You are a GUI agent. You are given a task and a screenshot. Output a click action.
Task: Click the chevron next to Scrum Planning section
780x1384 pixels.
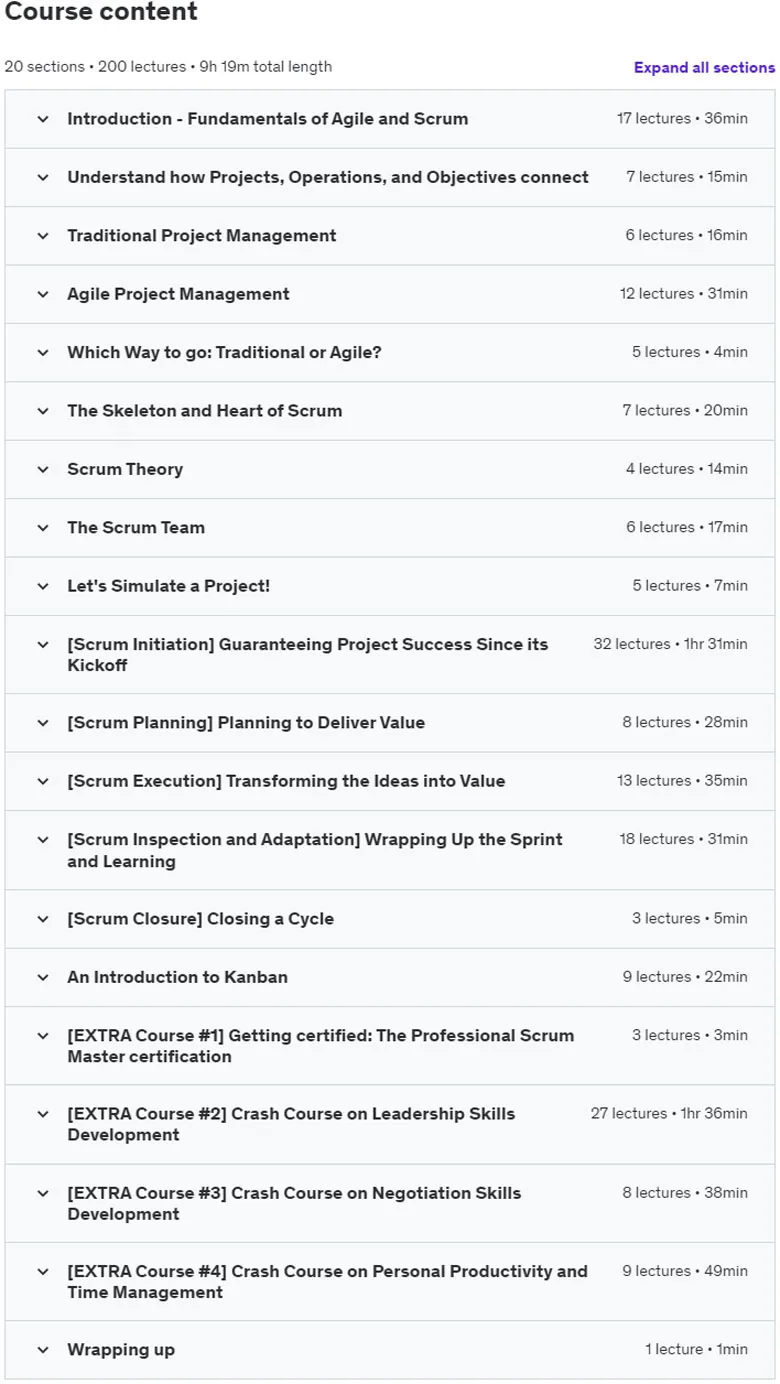click(x=43, y=723)
